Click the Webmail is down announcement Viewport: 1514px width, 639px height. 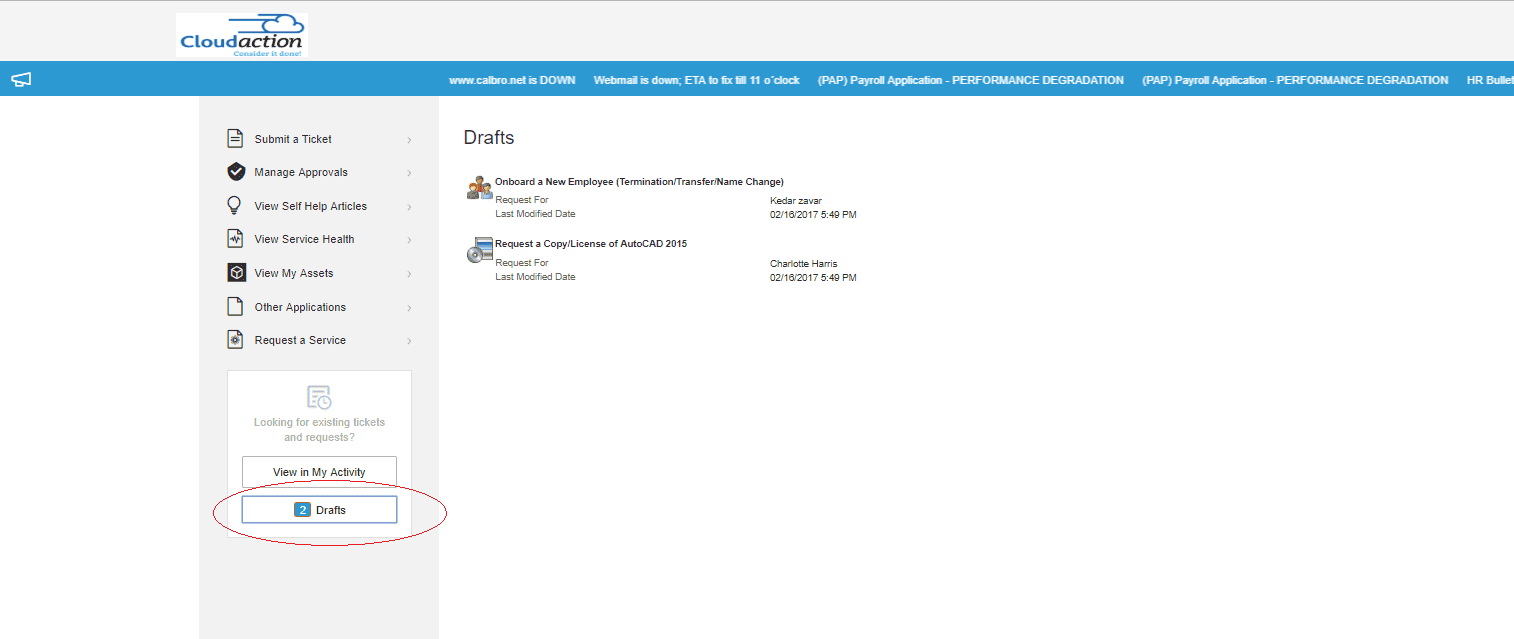696,80
